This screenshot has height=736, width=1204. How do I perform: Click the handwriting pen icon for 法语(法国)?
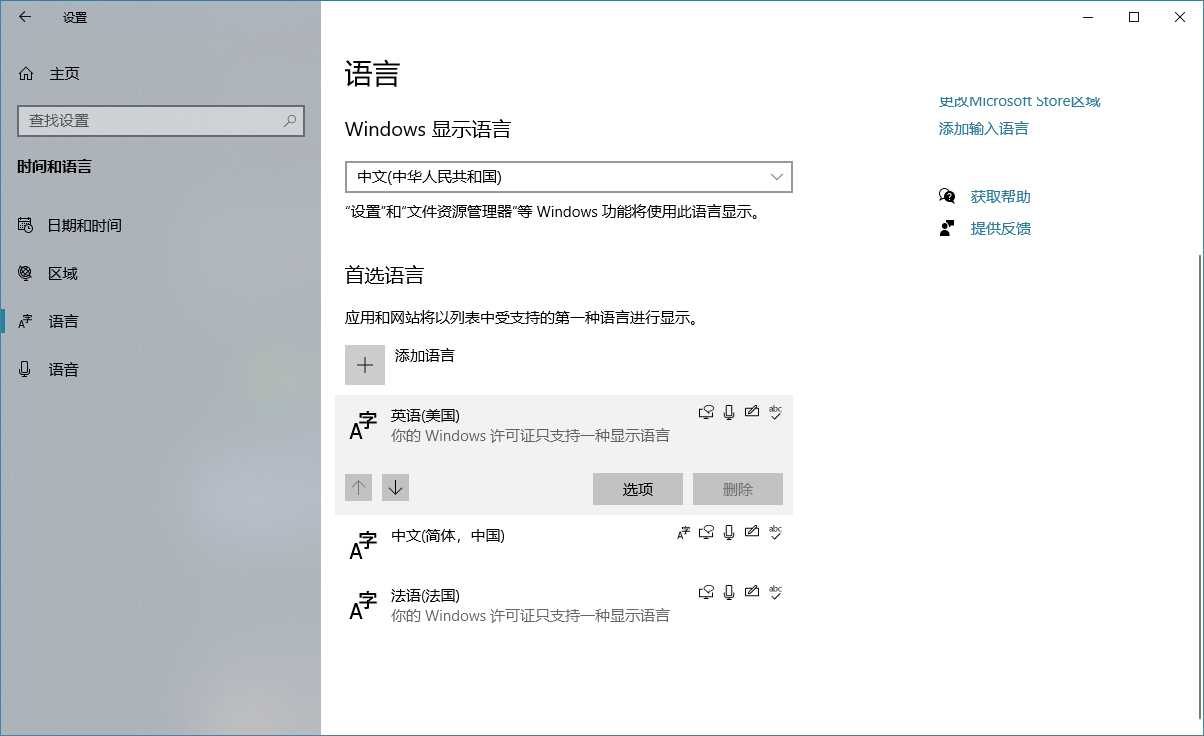(x=752, y=592)
